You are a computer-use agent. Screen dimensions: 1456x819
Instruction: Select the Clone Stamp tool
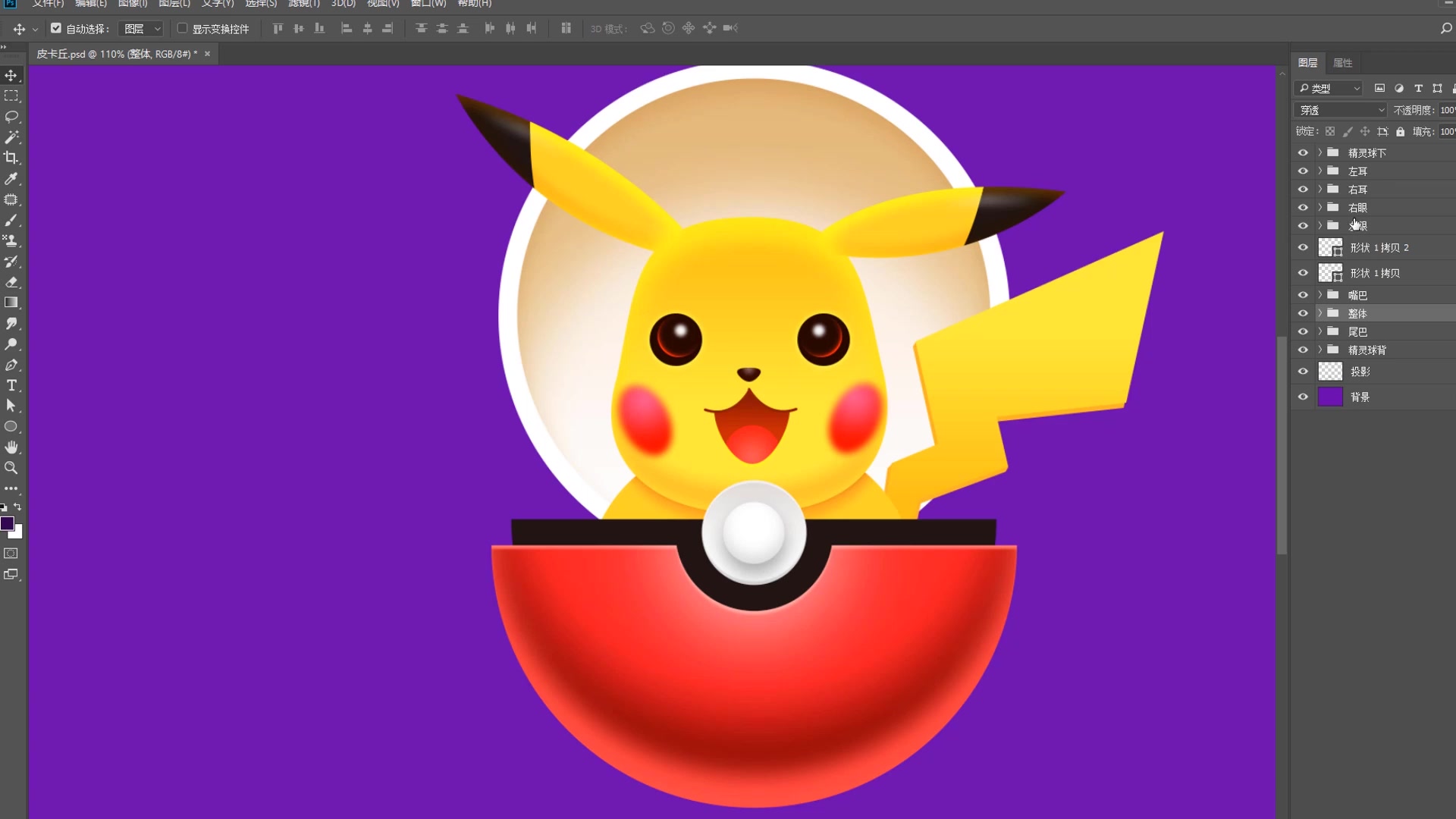coord(11,241)
